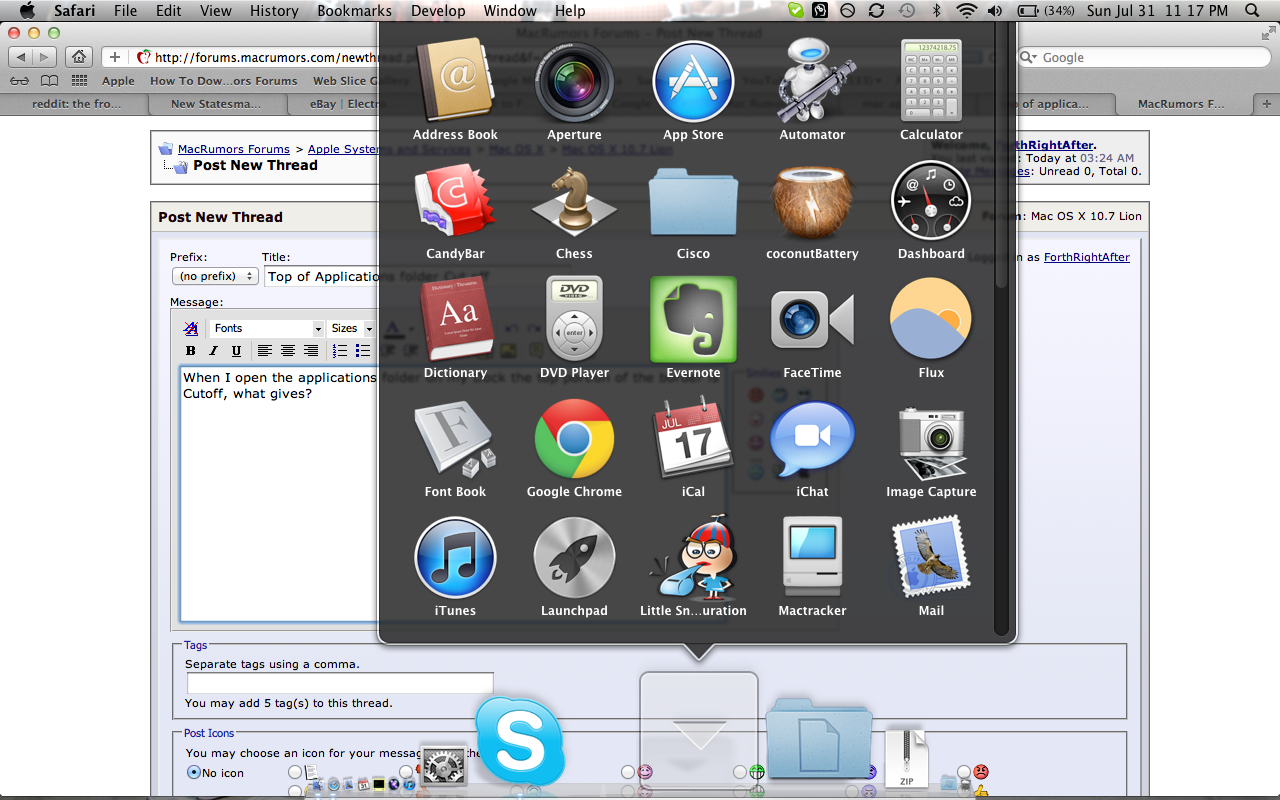This screenshot has height=800, width=1280.
Task: Go to the Safari home page
Action: click(x=79, y=57)
